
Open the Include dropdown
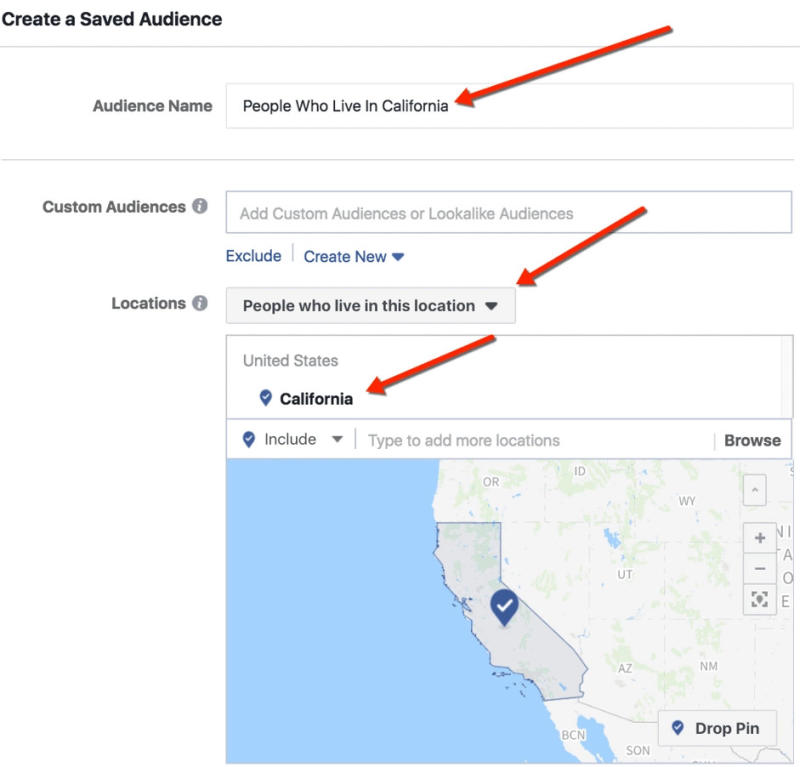(293, 440)
